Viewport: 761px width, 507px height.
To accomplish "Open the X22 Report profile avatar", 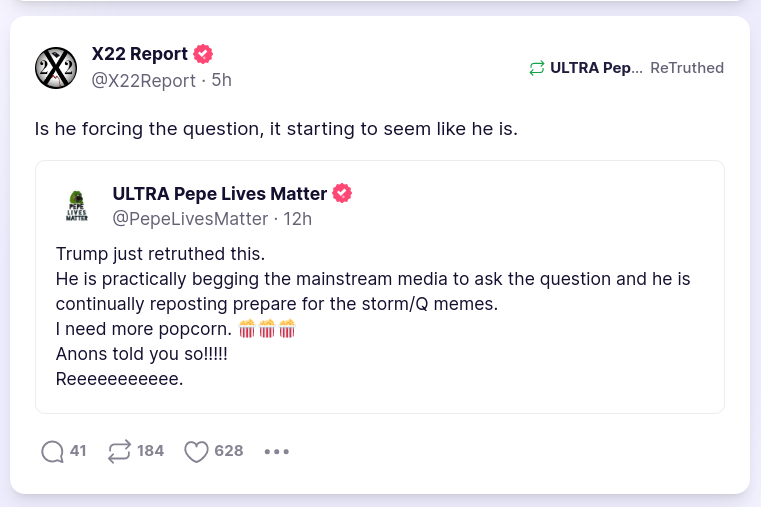I will click(x=56, y=67).
